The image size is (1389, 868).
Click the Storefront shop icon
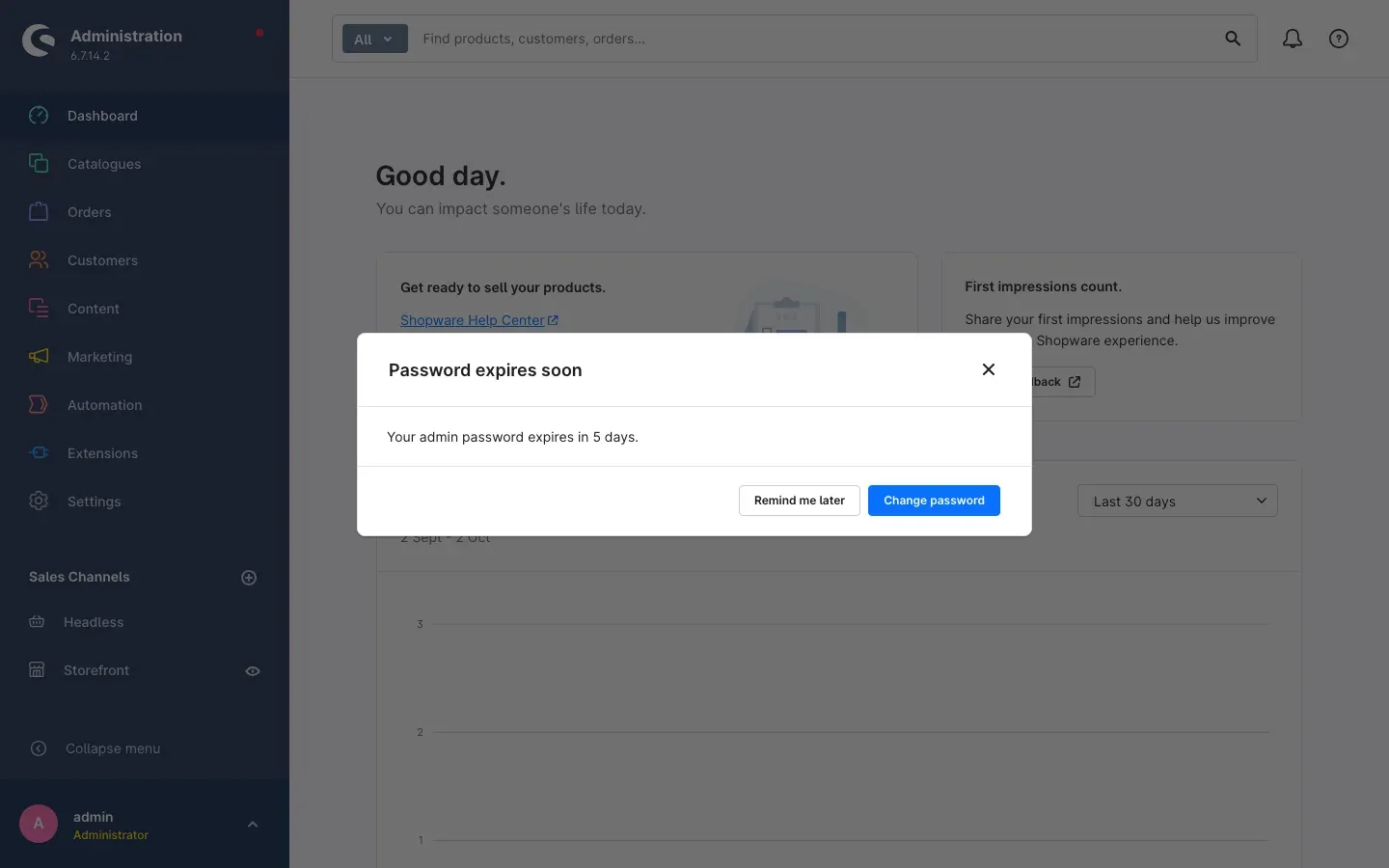[37, 670]
